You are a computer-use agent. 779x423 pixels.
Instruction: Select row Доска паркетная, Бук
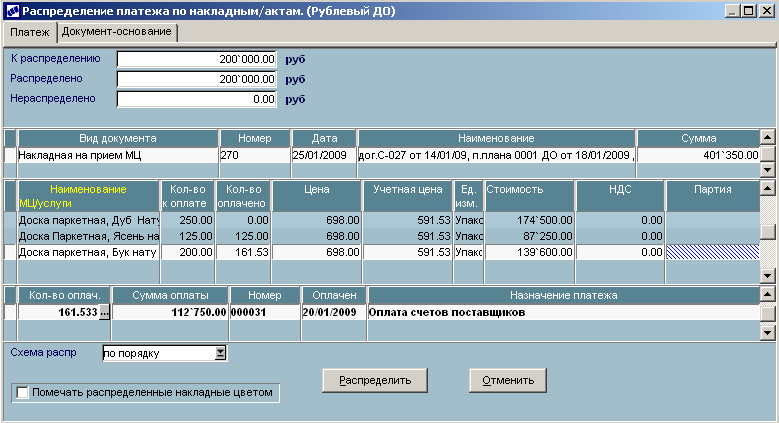coord(382,252)
